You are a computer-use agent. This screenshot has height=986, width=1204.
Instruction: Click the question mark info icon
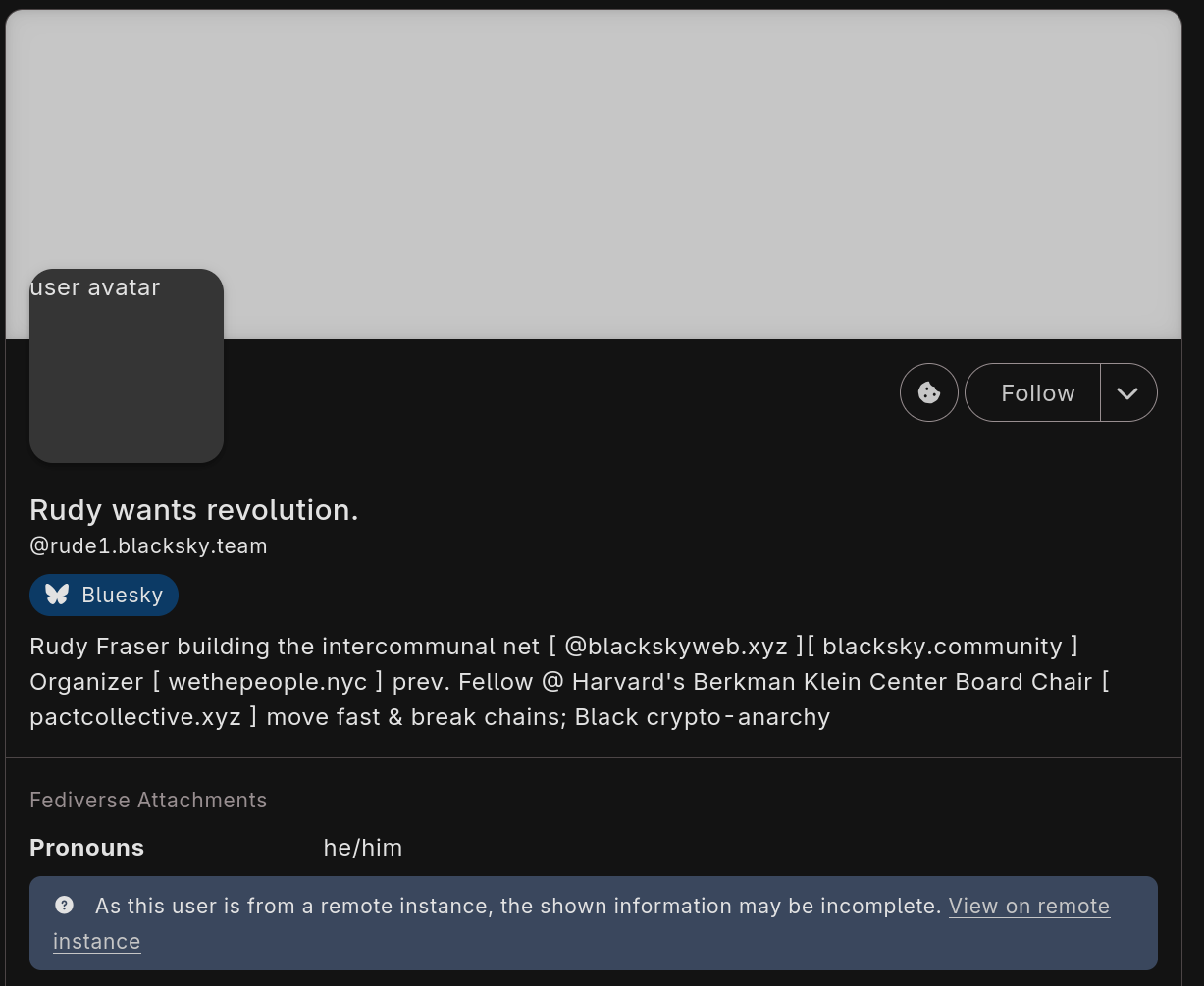(64, 906)
